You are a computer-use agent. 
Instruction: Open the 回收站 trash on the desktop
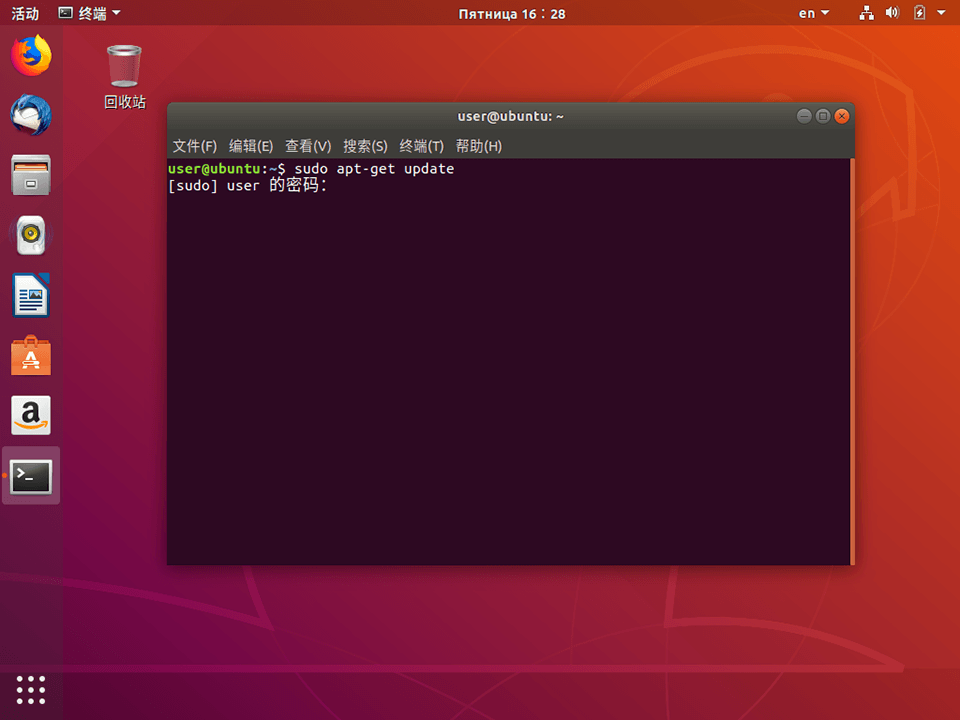122,62
